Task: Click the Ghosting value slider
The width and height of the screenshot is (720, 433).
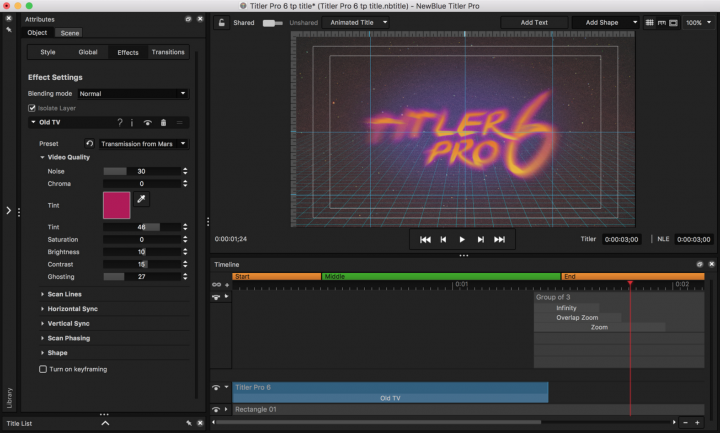Action: click(142, 276)
